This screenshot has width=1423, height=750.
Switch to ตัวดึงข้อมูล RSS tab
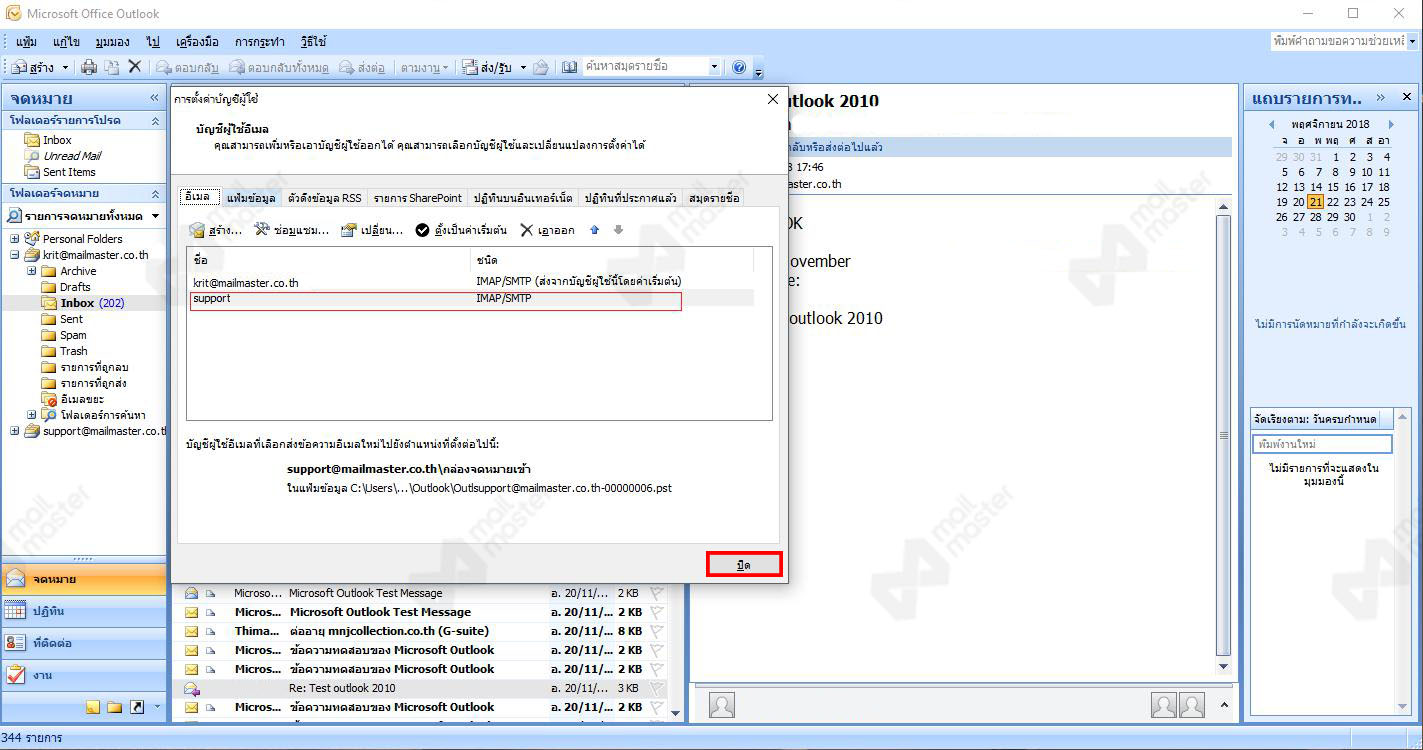(325, 198)
